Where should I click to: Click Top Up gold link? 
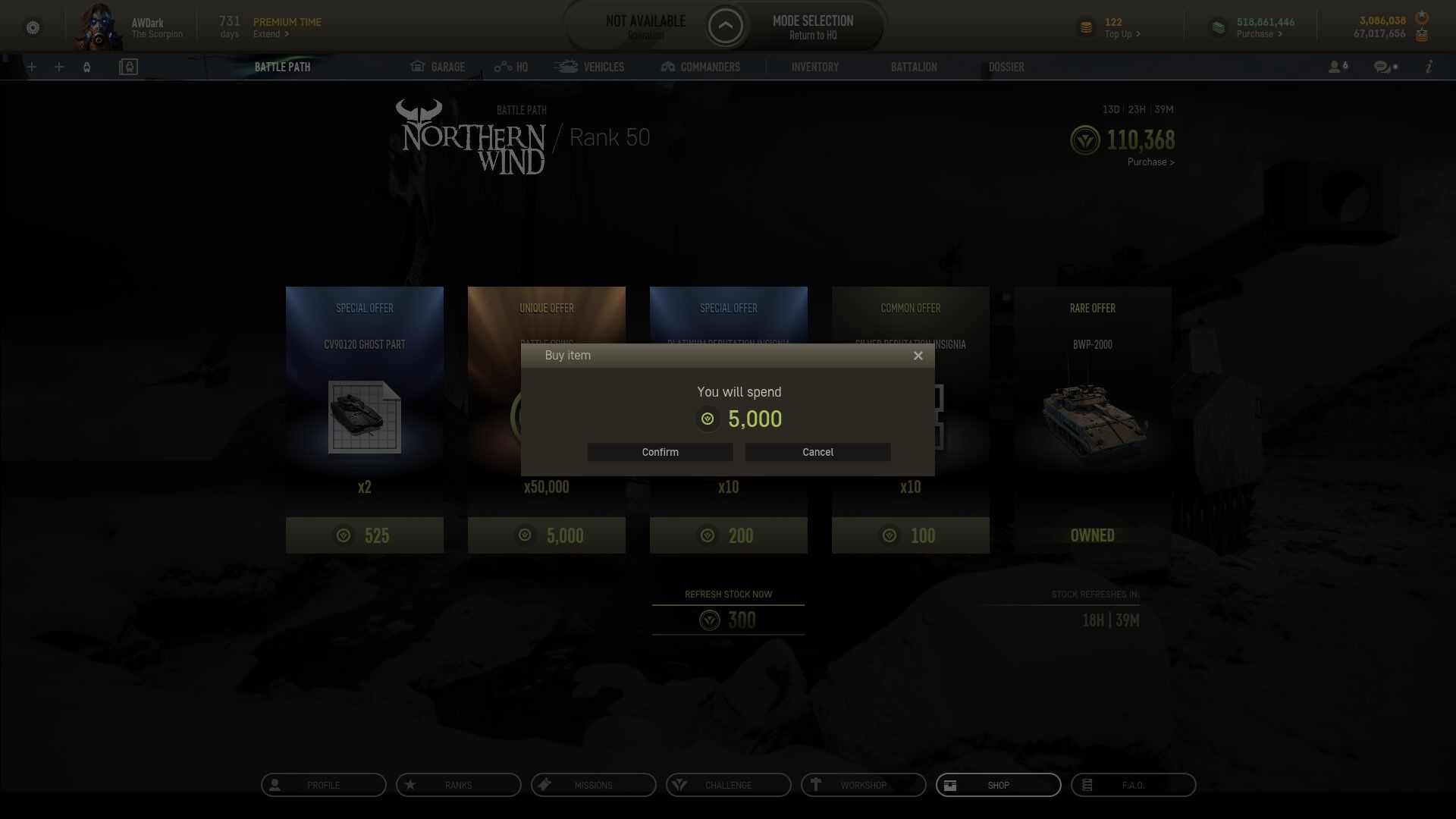[1122, 34]
